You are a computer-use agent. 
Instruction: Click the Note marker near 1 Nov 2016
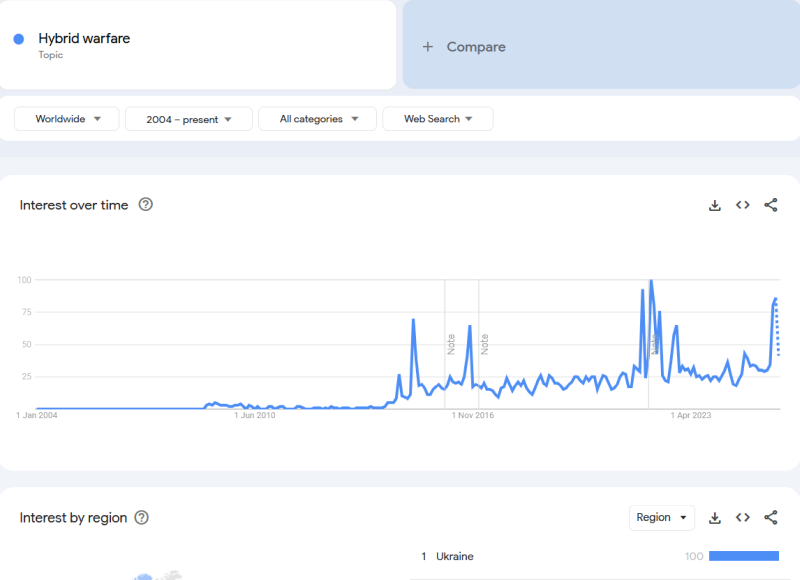click(x=485, y=344)
